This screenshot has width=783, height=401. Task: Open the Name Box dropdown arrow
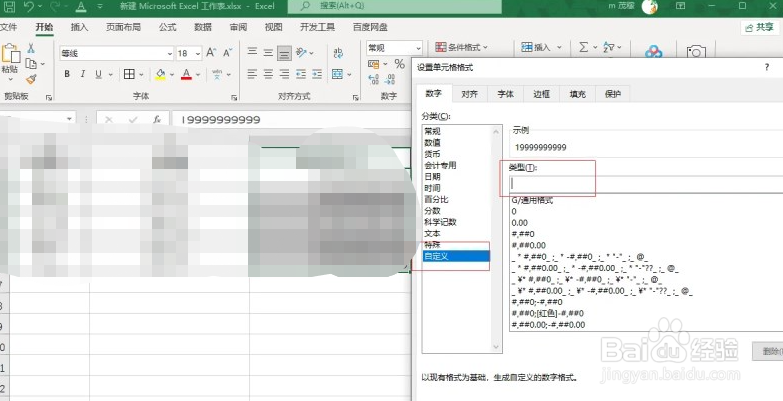coord(70,119)
